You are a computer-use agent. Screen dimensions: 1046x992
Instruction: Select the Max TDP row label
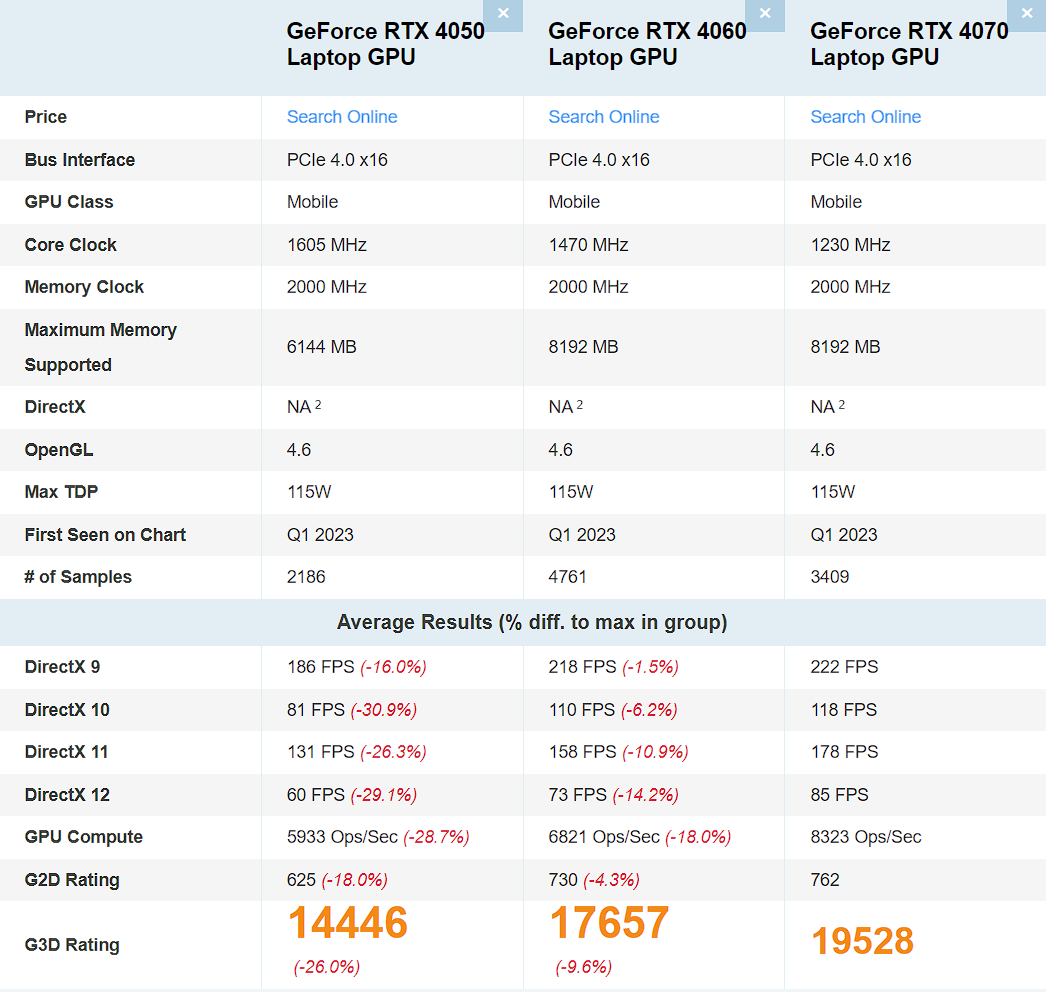[61, 492]
